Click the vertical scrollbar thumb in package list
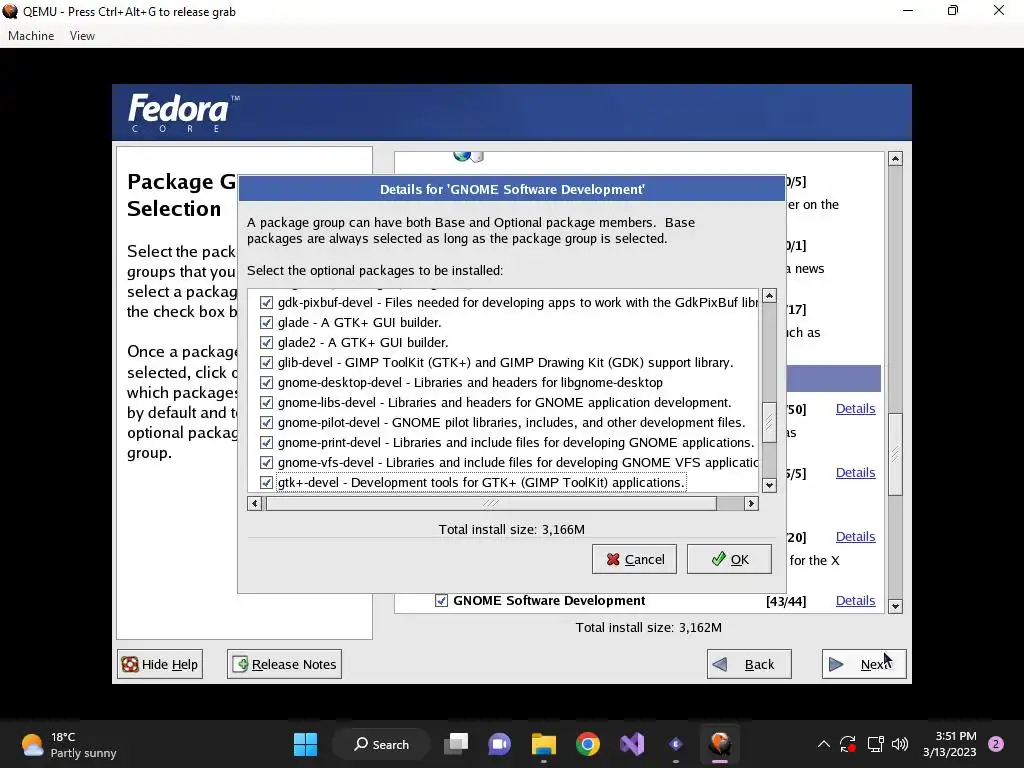 (769, 423)
